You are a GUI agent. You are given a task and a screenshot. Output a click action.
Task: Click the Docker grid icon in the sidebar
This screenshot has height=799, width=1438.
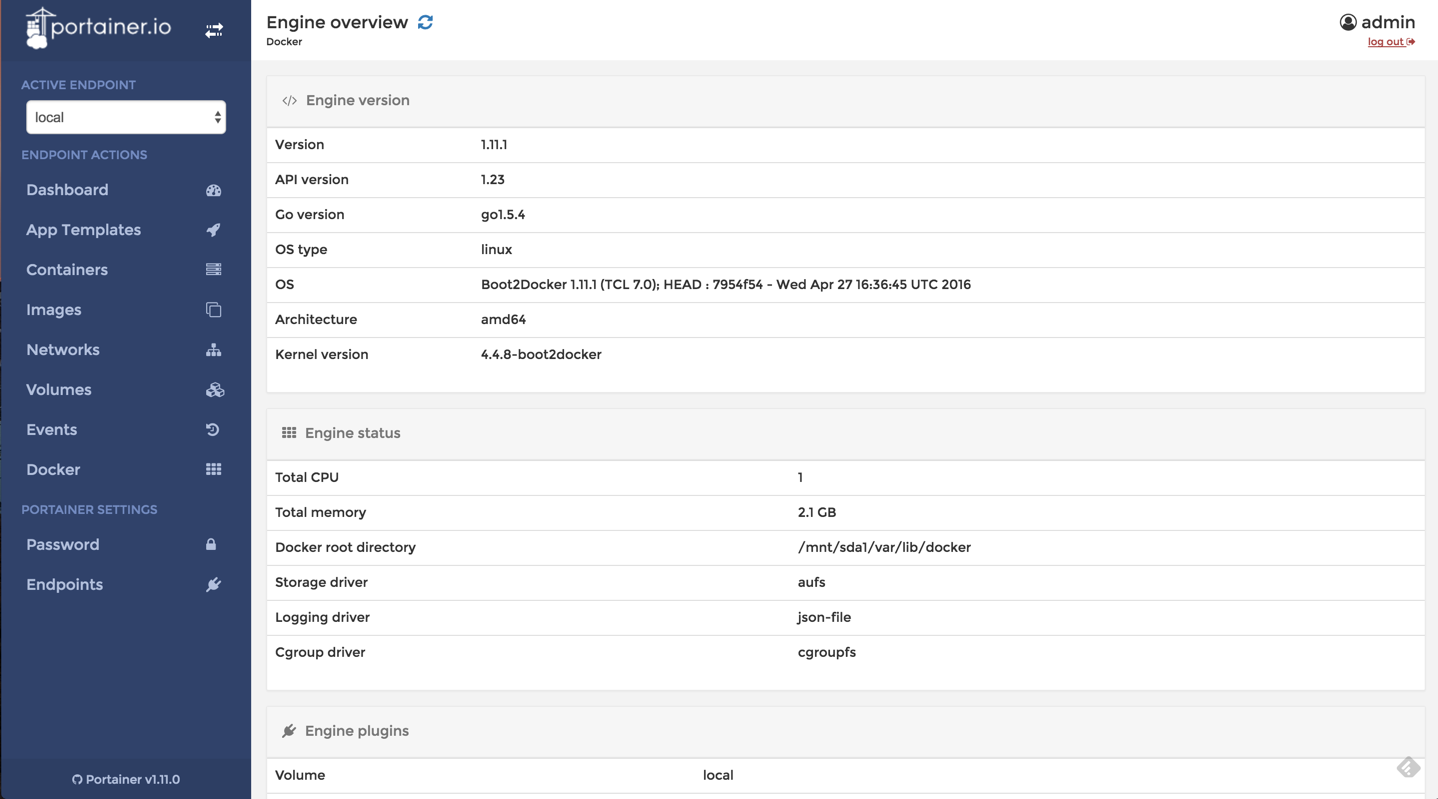214,470
